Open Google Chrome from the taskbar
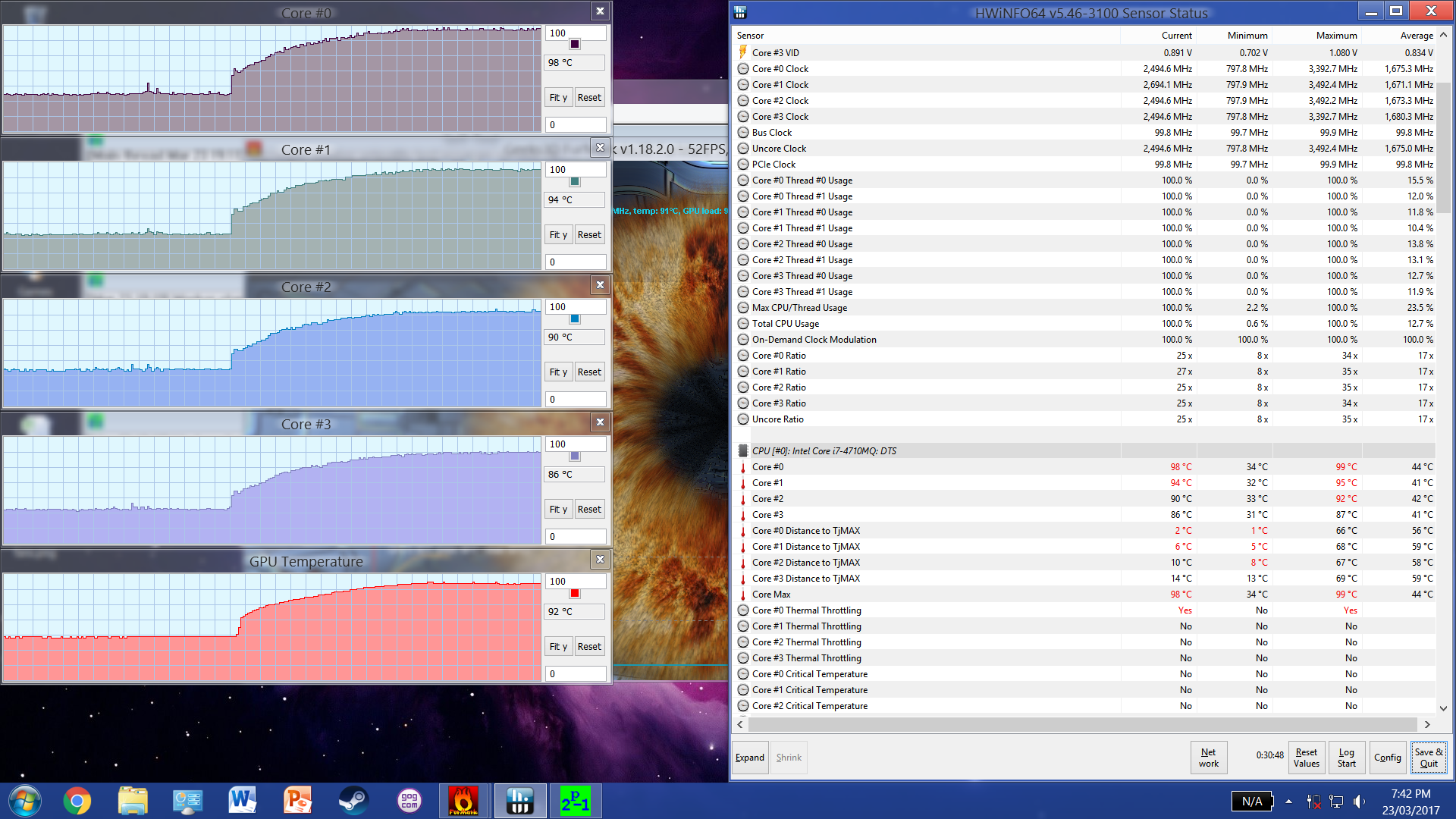Image resolution: width=1456 pixels, height=819 pixels. point(77,801)
